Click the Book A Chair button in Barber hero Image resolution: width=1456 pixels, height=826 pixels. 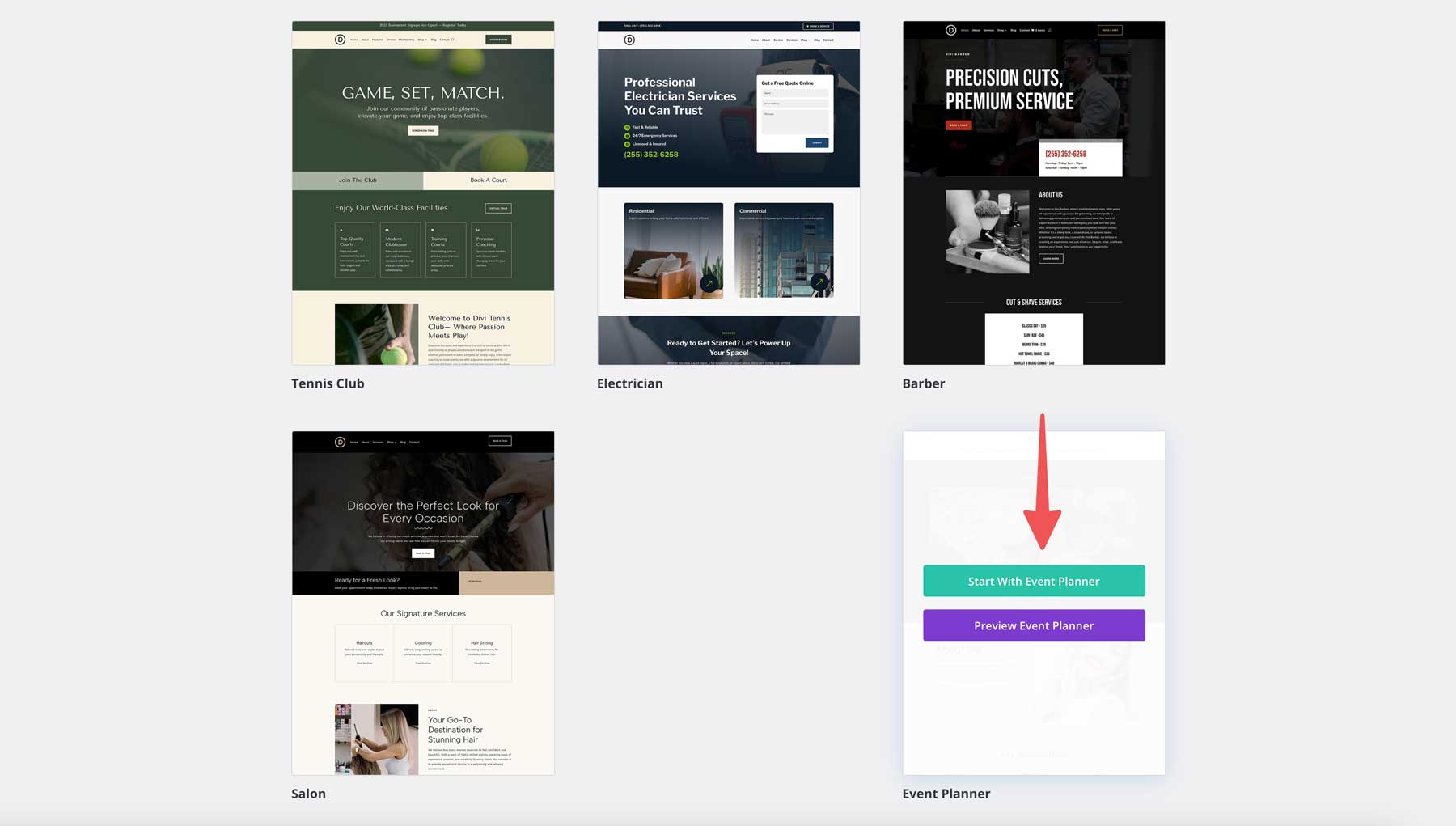coord(958,125)
